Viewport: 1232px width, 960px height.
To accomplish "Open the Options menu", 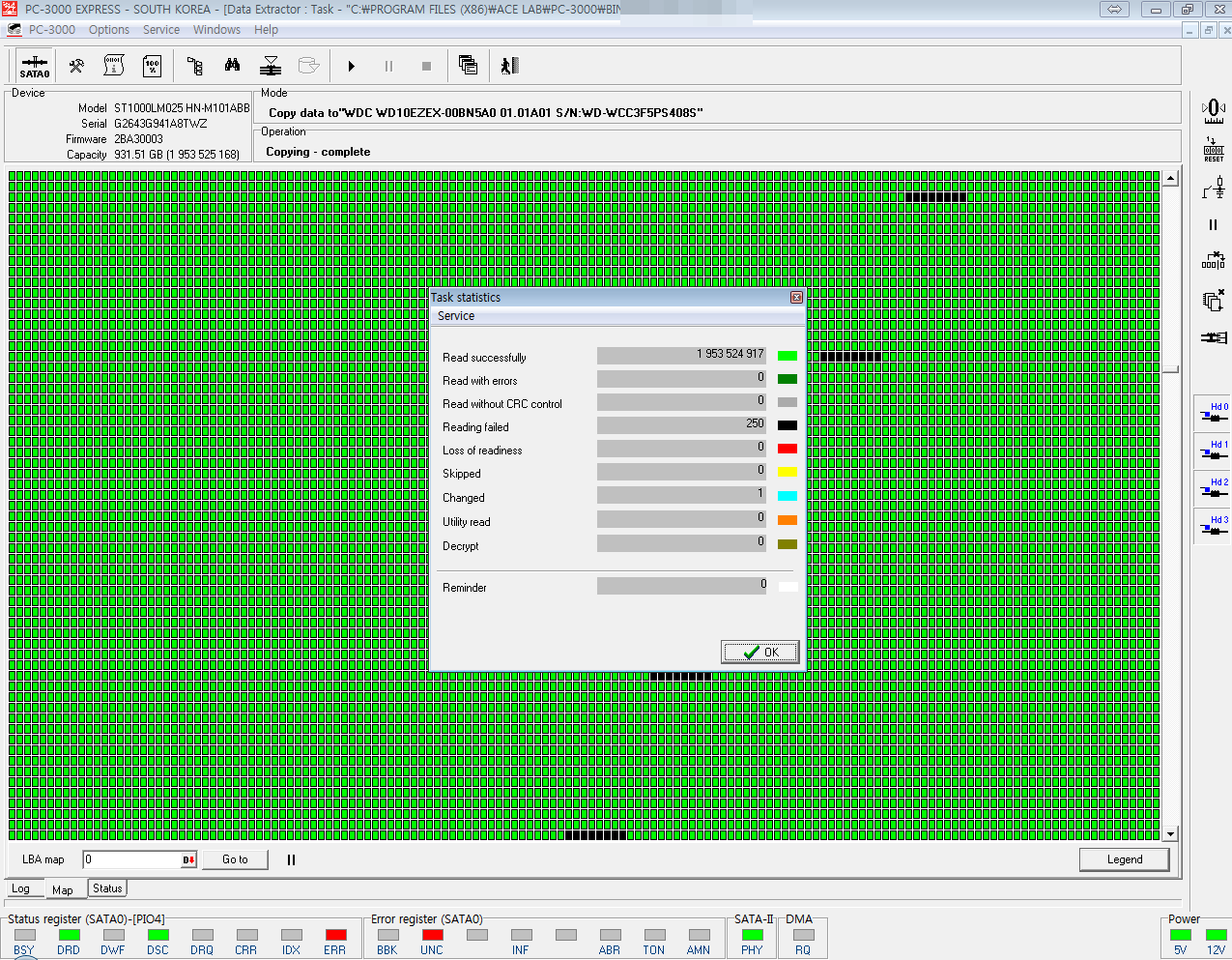I will pos(109,30).
